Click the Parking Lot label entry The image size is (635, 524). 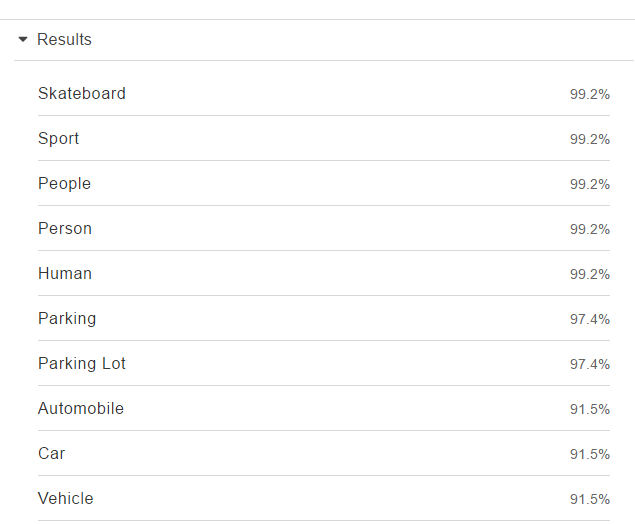(324, 363)
